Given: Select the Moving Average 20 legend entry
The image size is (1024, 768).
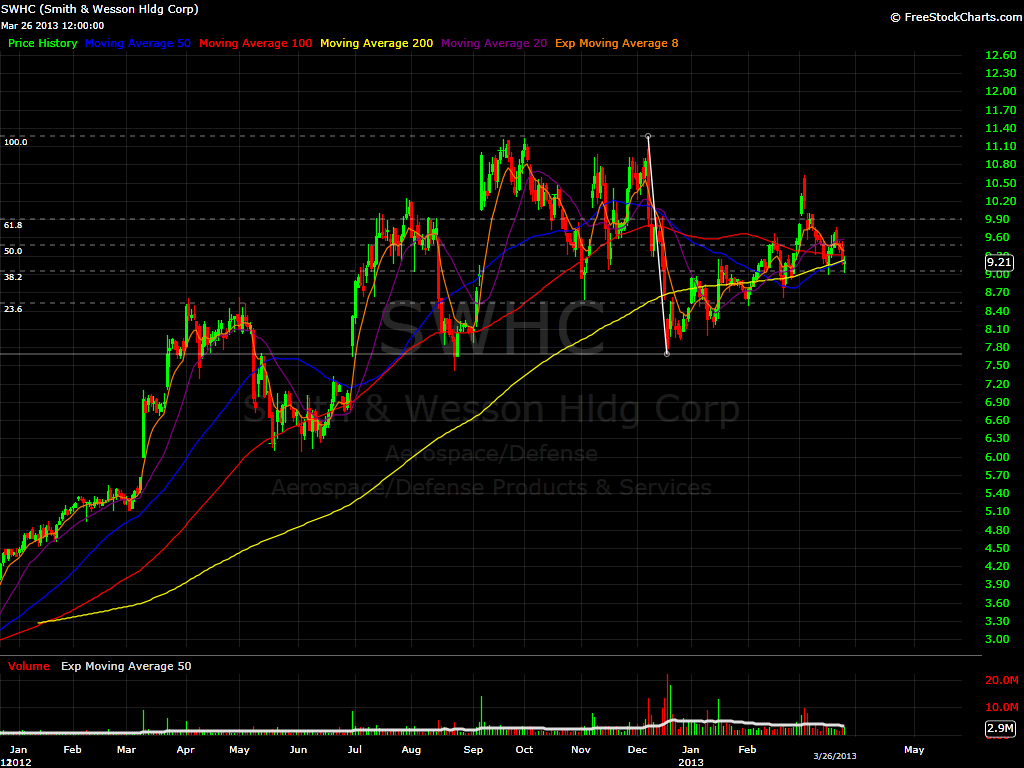Looking at the screenshot, I should [493, 43].
